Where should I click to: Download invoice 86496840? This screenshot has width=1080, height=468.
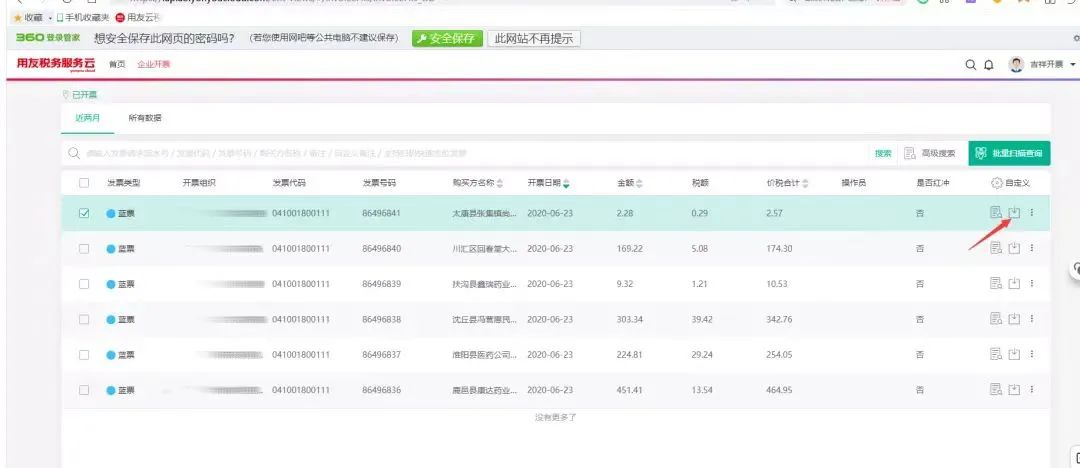click(x=1014, y=247)
